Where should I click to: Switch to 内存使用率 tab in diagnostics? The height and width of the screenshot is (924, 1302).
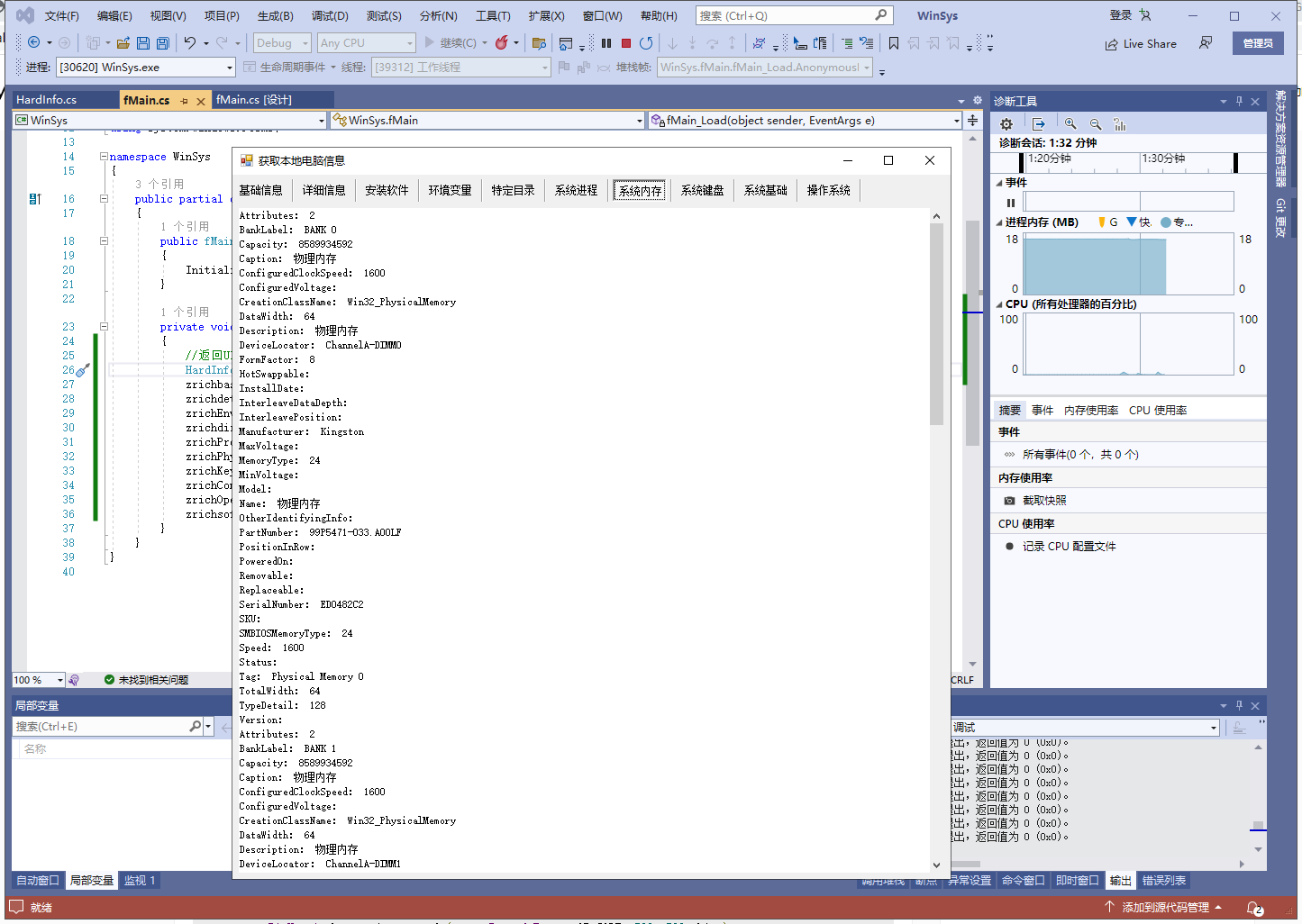[1091, 410]
